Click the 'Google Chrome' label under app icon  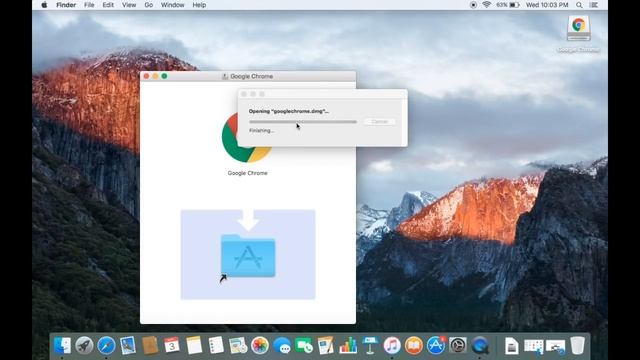tap(247, 173)
